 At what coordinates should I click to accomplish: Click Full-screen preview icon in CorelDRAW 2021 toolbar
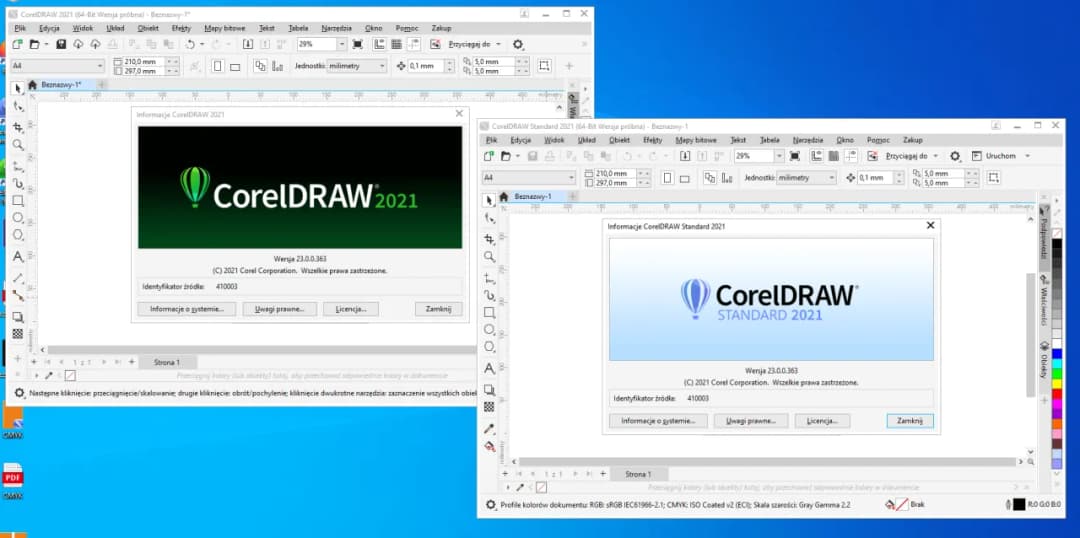pyautogui.click(x=357, y=44)
